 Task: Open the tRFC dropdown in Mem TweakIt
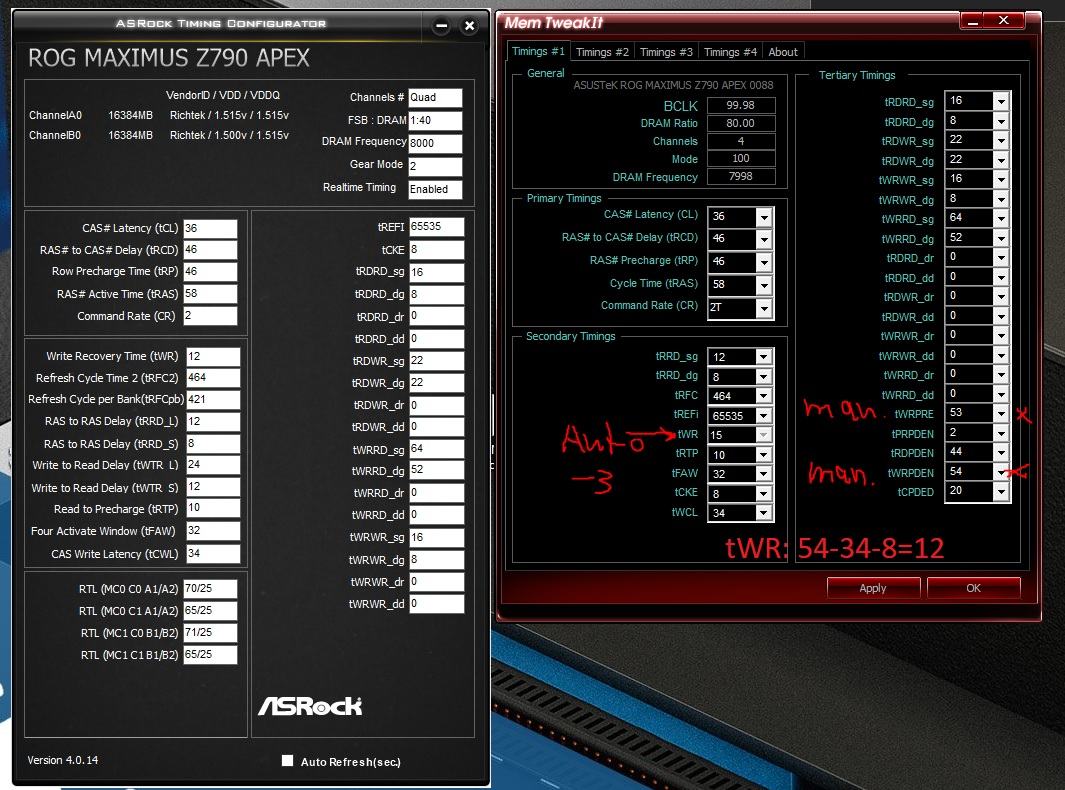point(763,396)
